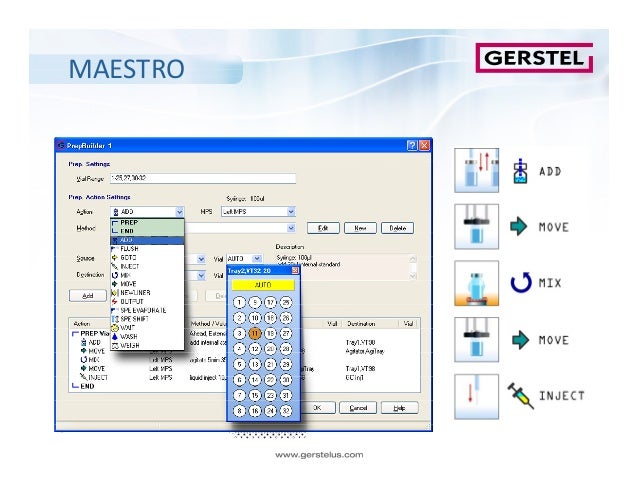Viewport: 638px width, 493px height.
Task: Choose the highlighted ADD entry in action list
Action: (147, 240)
